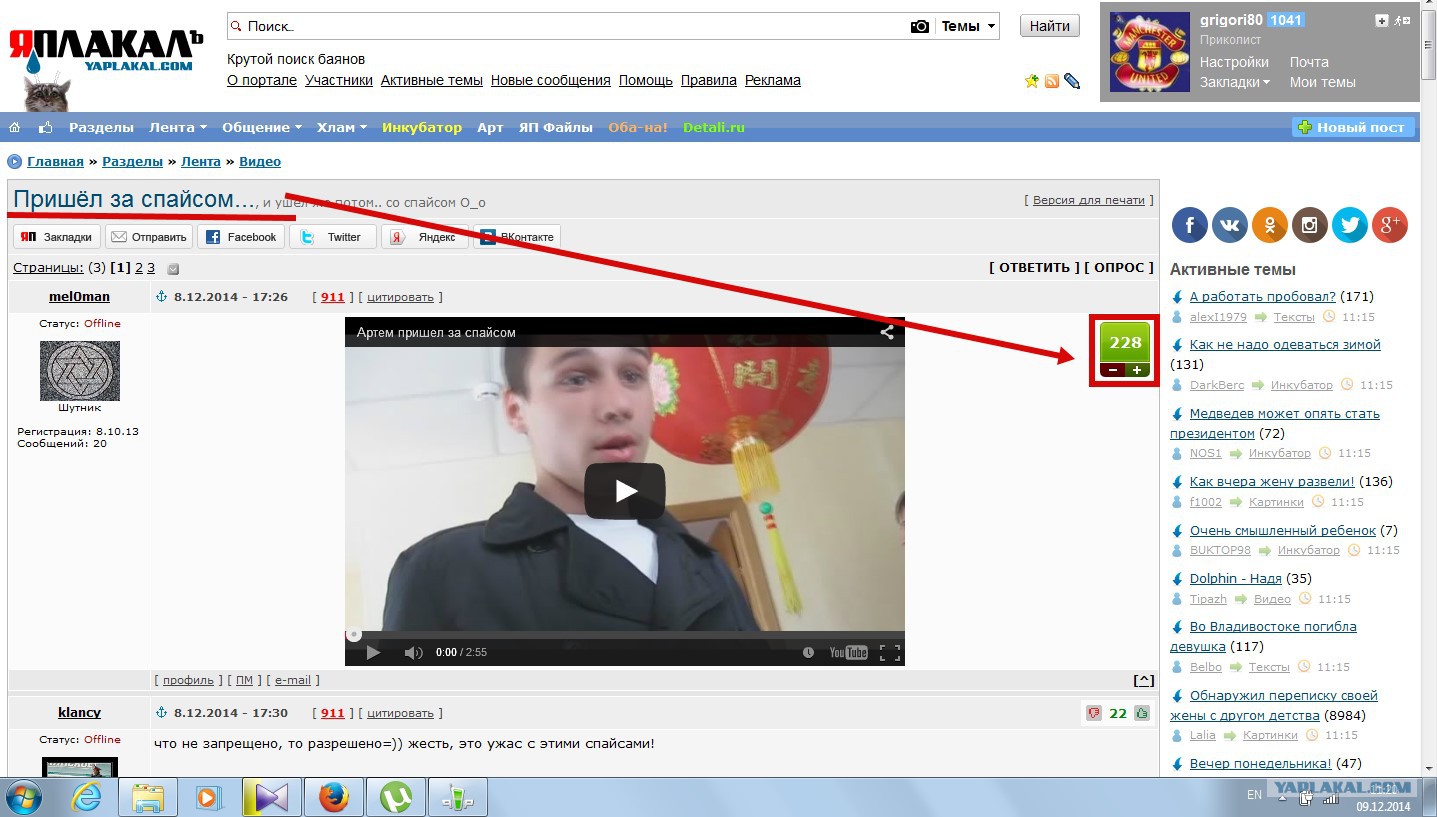Click the star favorites icon below search
The image size is (1437, 817).
1032,81
